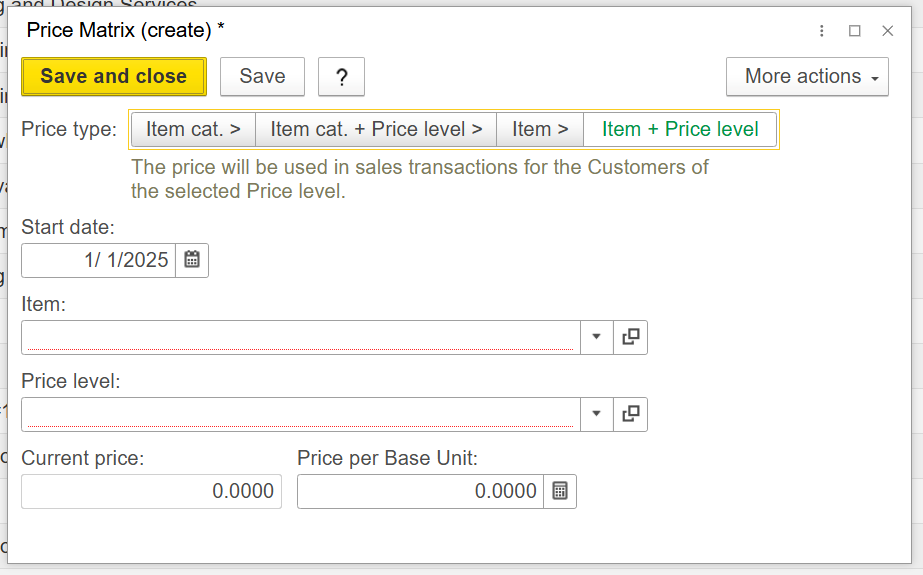Choose 'Item + Price level' price type
Viewport: 923px width, 575px height.
(680, 129)
